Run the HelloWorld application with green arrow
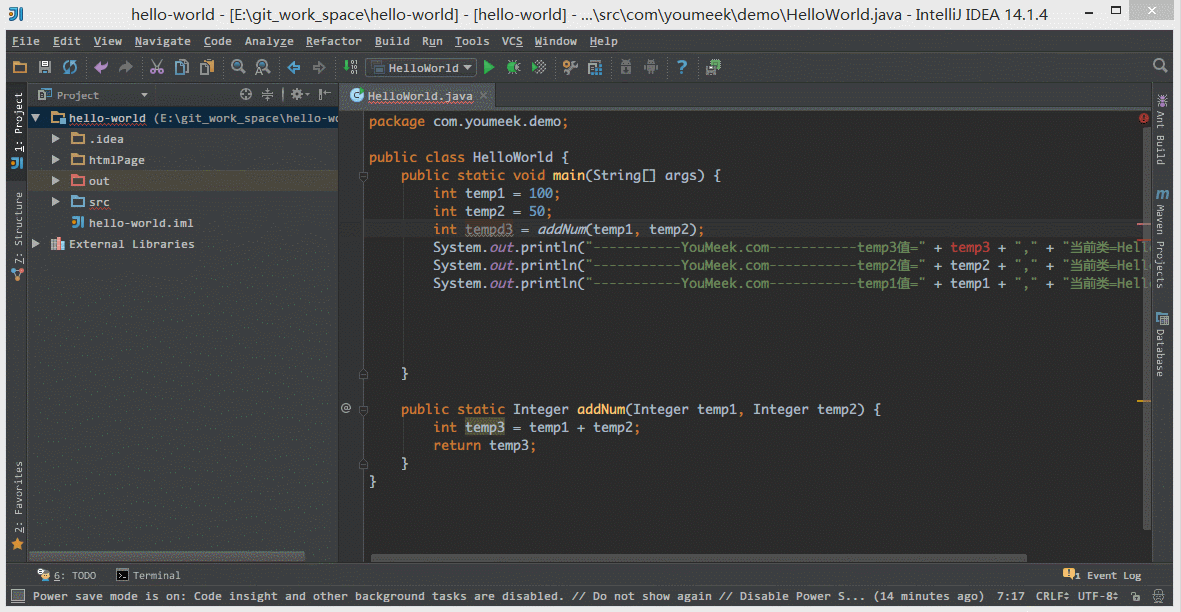This screenshot has height=612, width=1181. coord(489,67)
